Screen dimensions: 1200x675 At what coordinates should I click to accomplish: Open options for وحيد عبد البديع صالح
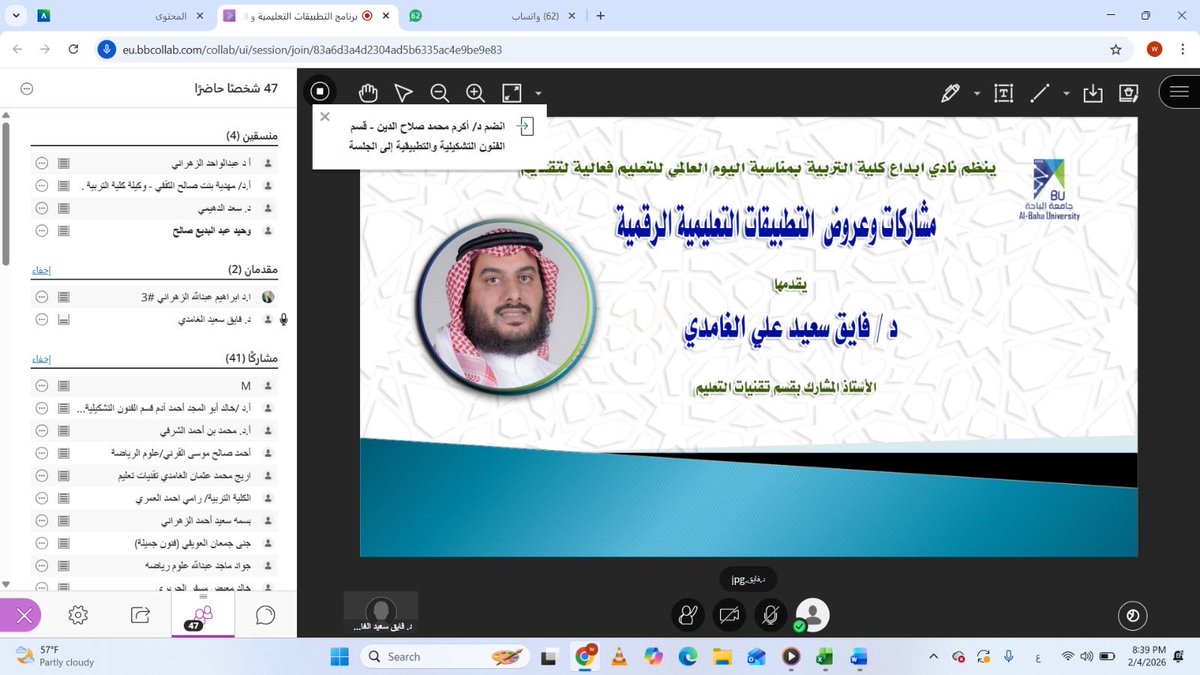41,230
